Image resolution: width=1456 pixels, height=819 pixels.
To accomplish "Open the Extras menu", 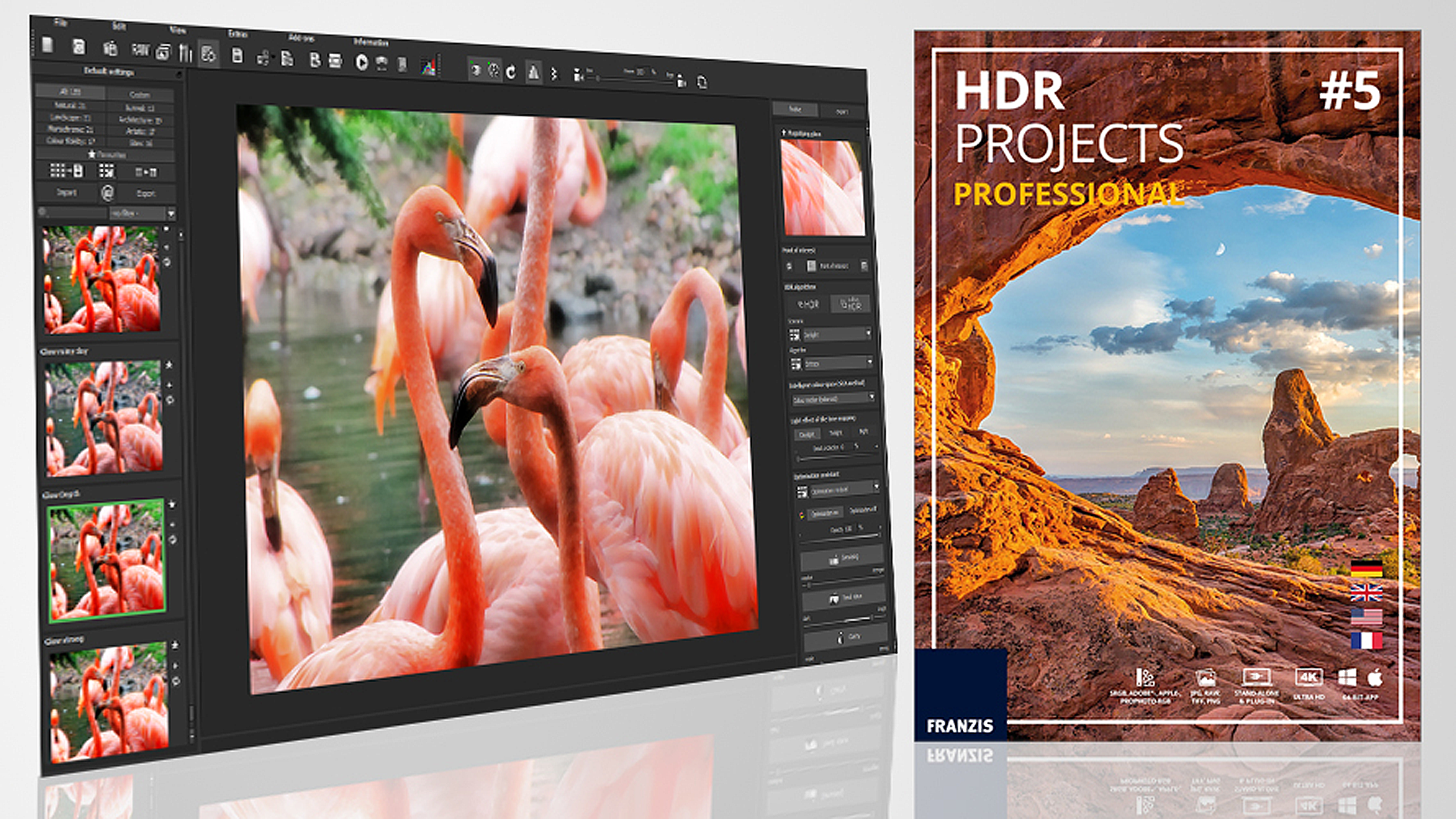I will [238, 33].
